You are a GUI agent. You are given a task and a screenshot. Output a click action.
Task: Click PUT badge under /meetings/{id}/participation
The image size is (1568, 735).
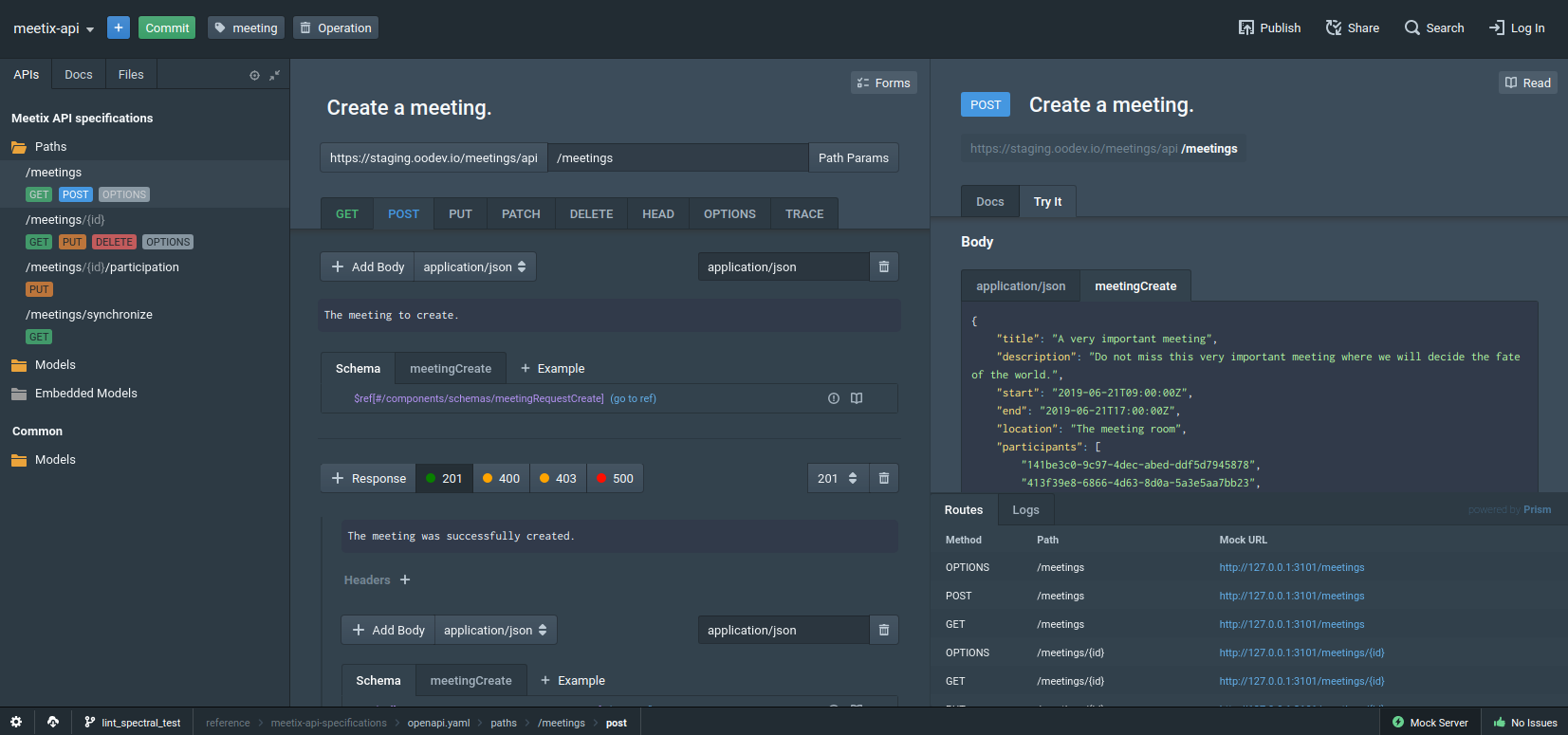[39, 289]
